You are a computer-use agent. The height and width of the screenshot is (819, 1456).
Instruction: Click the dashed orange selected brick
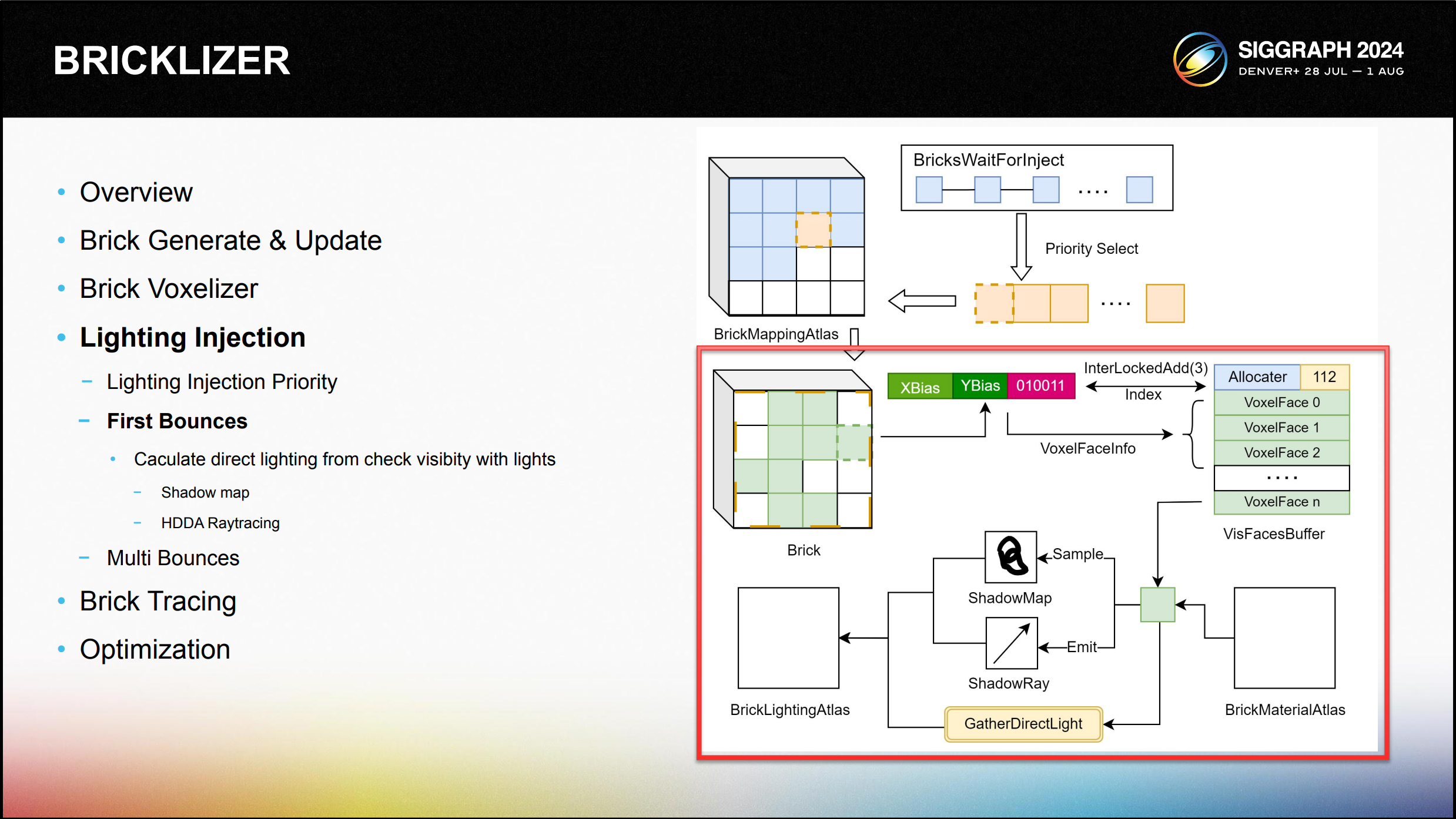(994, 304)
